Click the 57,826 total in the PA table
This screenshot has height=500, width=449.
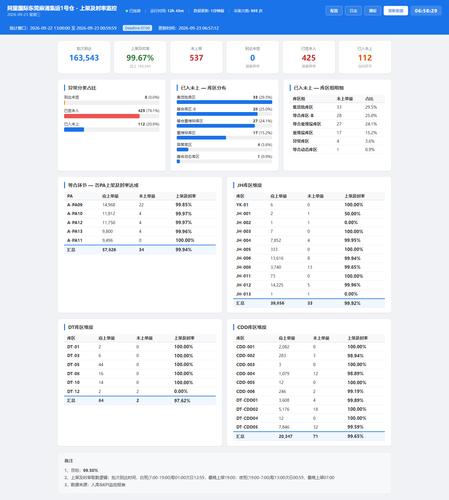point(109,250)
